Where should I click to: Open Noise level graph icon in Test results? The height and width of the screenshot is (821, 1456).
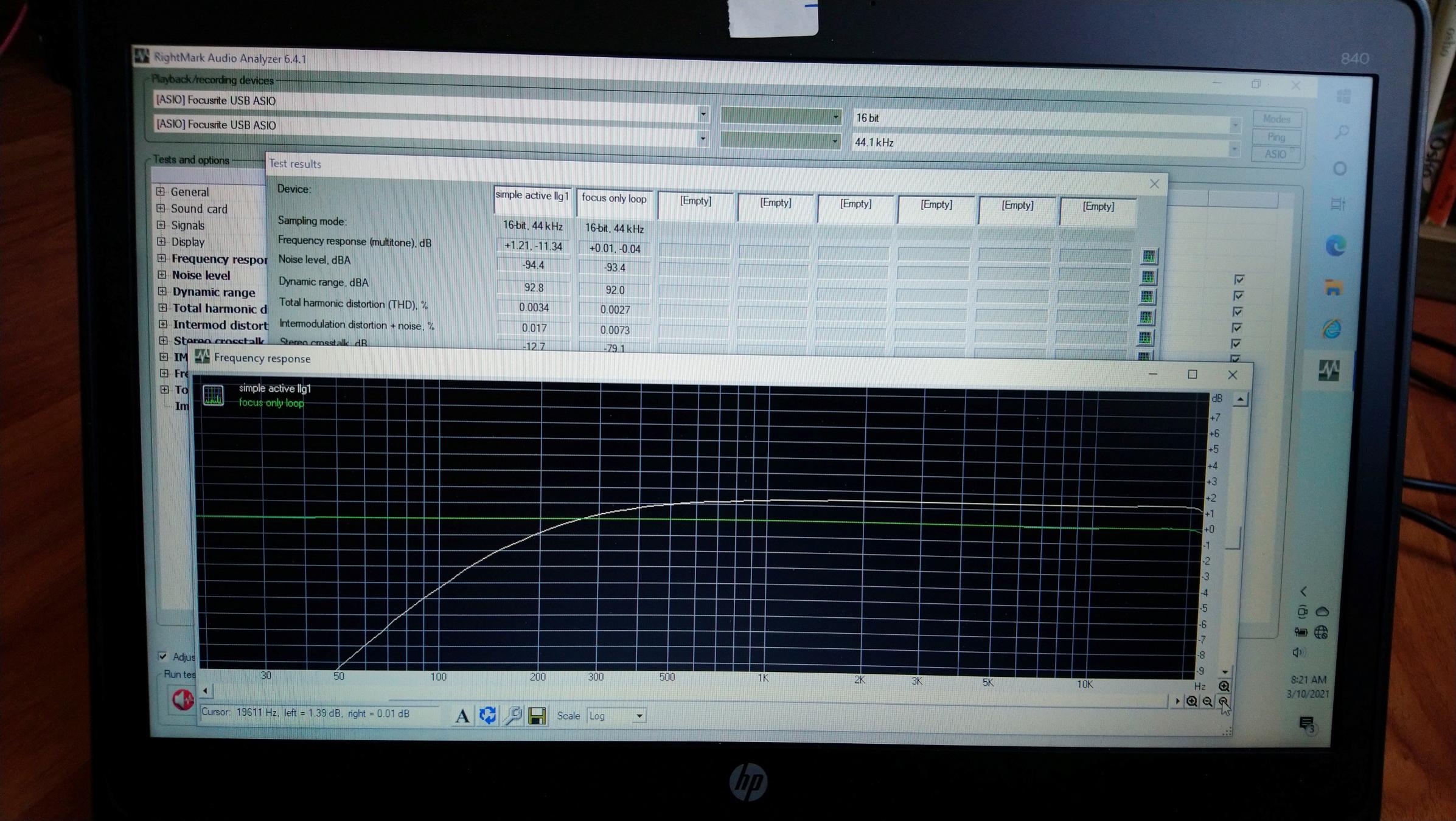[1148, 277]
